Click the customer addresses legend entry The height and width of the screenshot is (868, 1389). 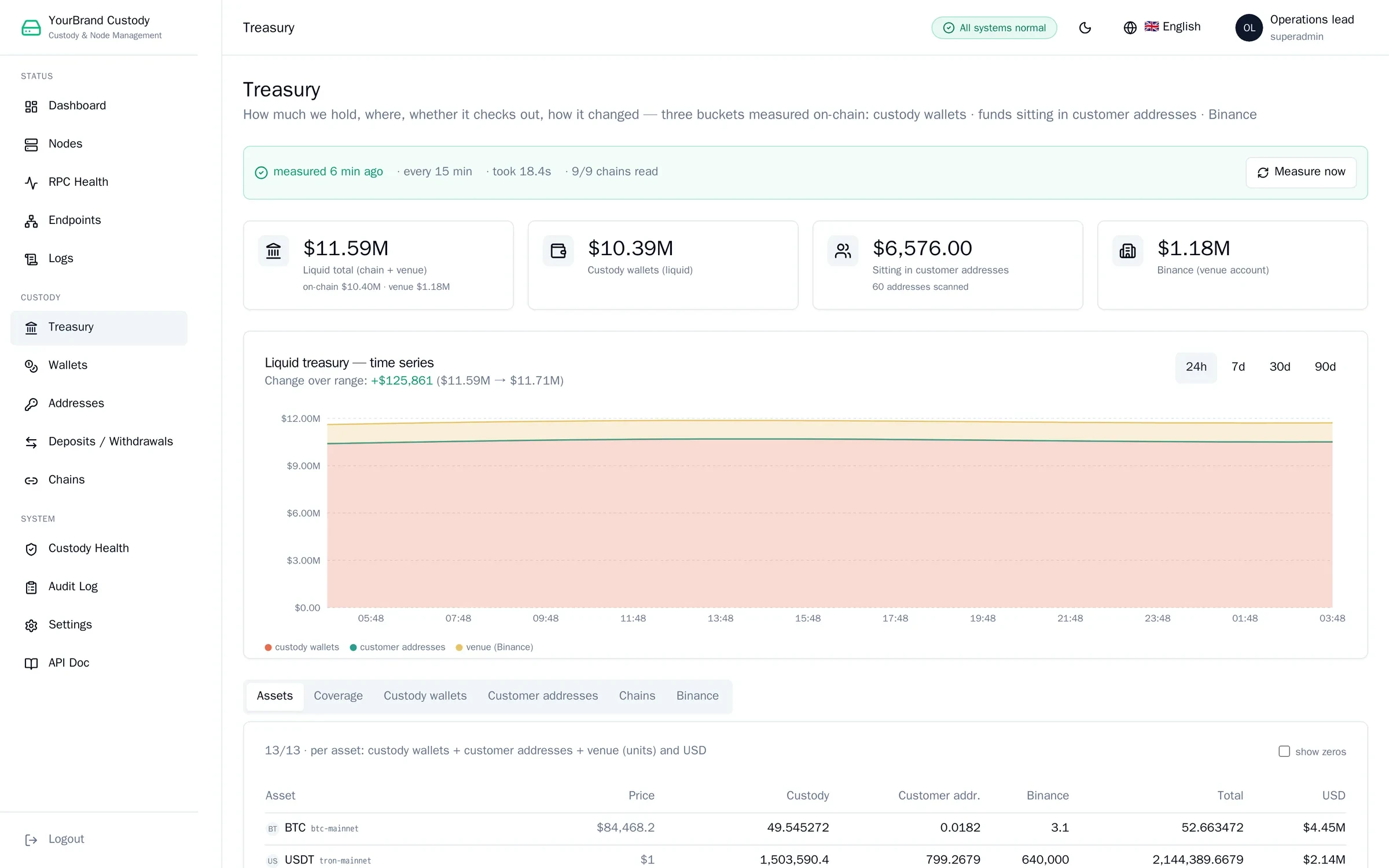(397, 647)
